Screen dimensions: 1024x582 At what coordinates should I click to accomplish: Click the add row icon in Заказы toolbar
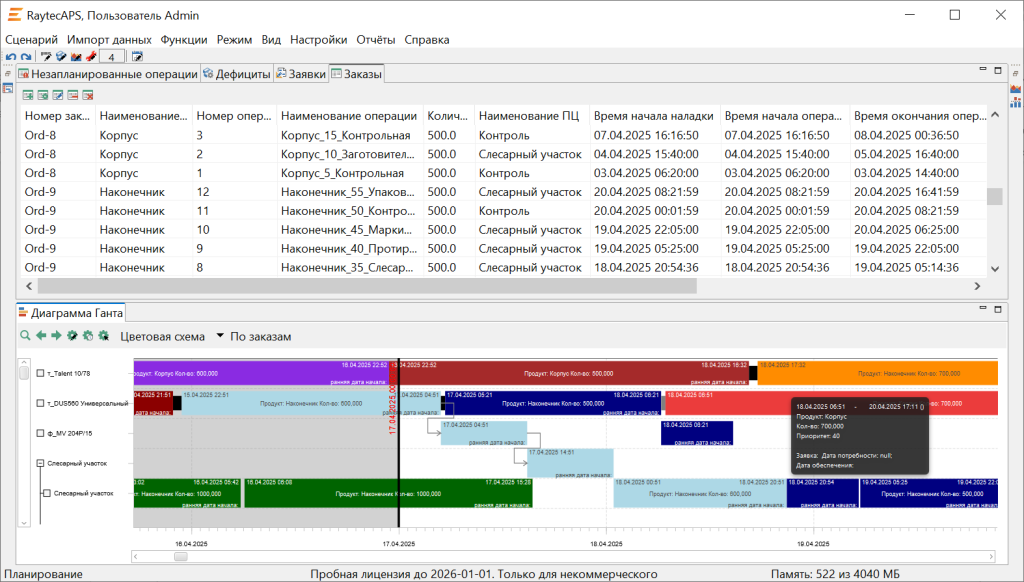(x=28, y=95)
